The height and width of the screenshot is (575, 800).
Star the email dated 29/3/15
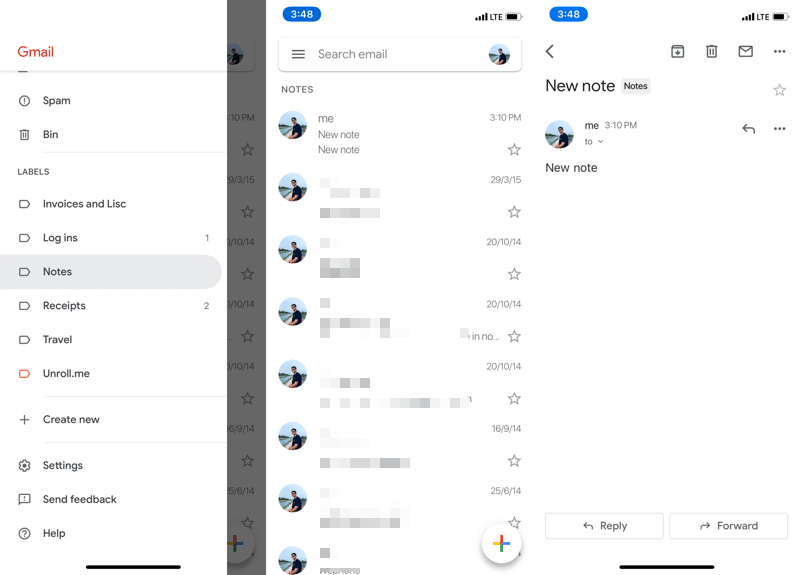tap(514, 212)
